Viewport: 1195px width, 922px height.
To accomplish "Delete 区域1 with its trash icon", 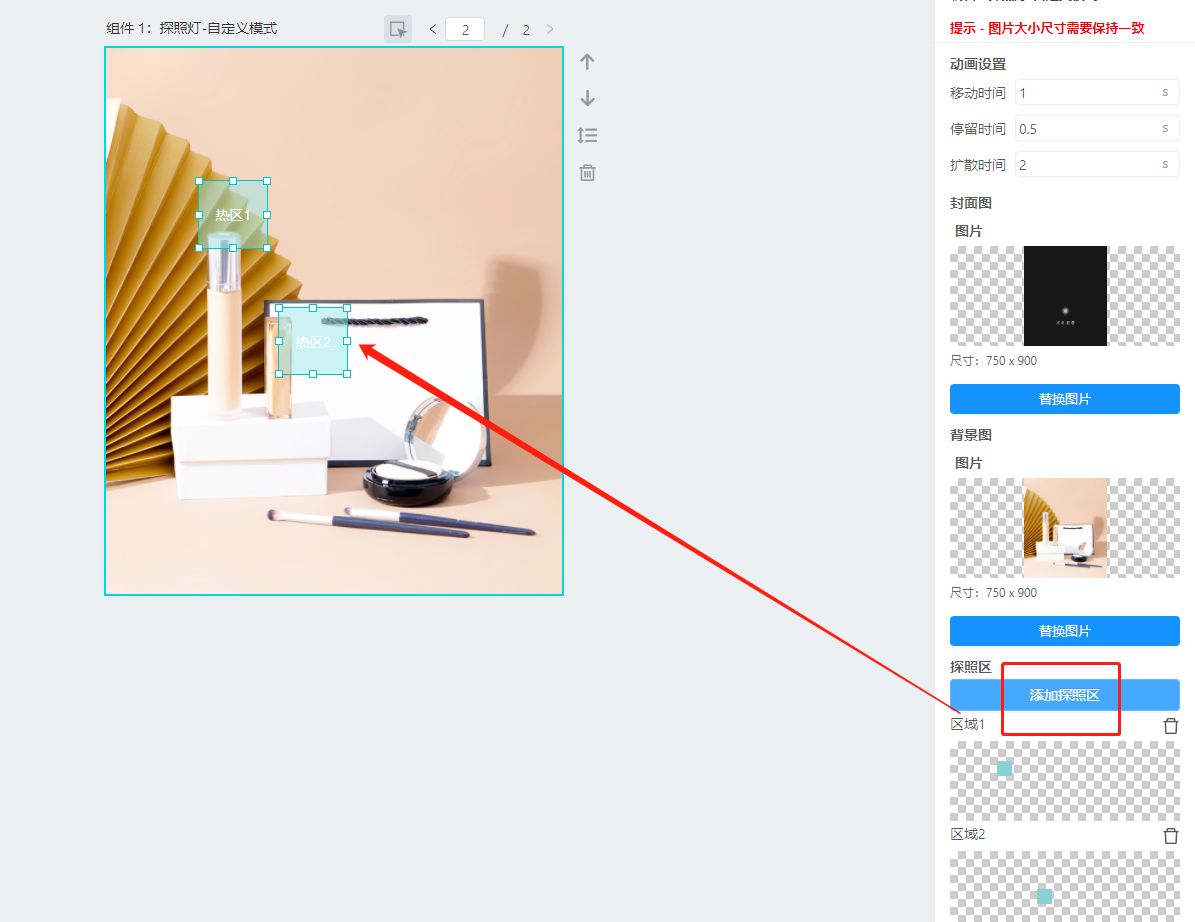I will click(x=1170, y=726).
